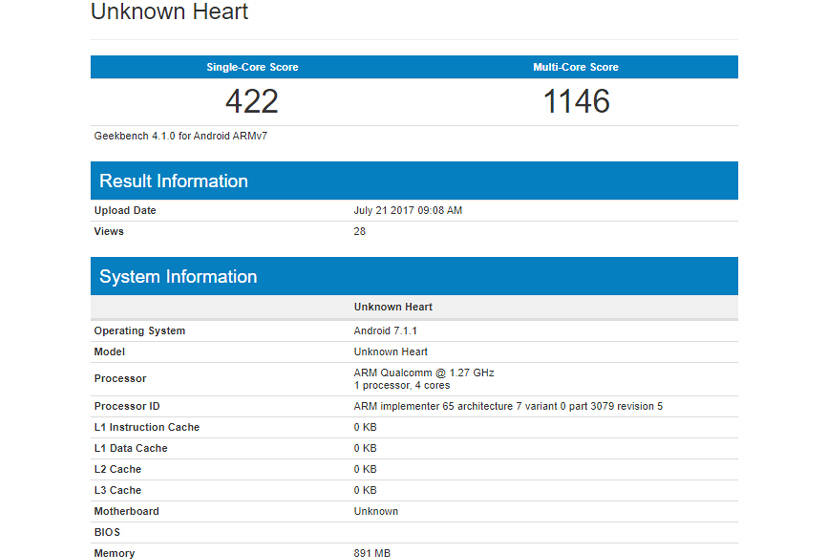This screenshot has width=840, height=560.
Task: Select the Android 7.1.1 operating system value
Action: pyautogui.click(x=385, y=331)
